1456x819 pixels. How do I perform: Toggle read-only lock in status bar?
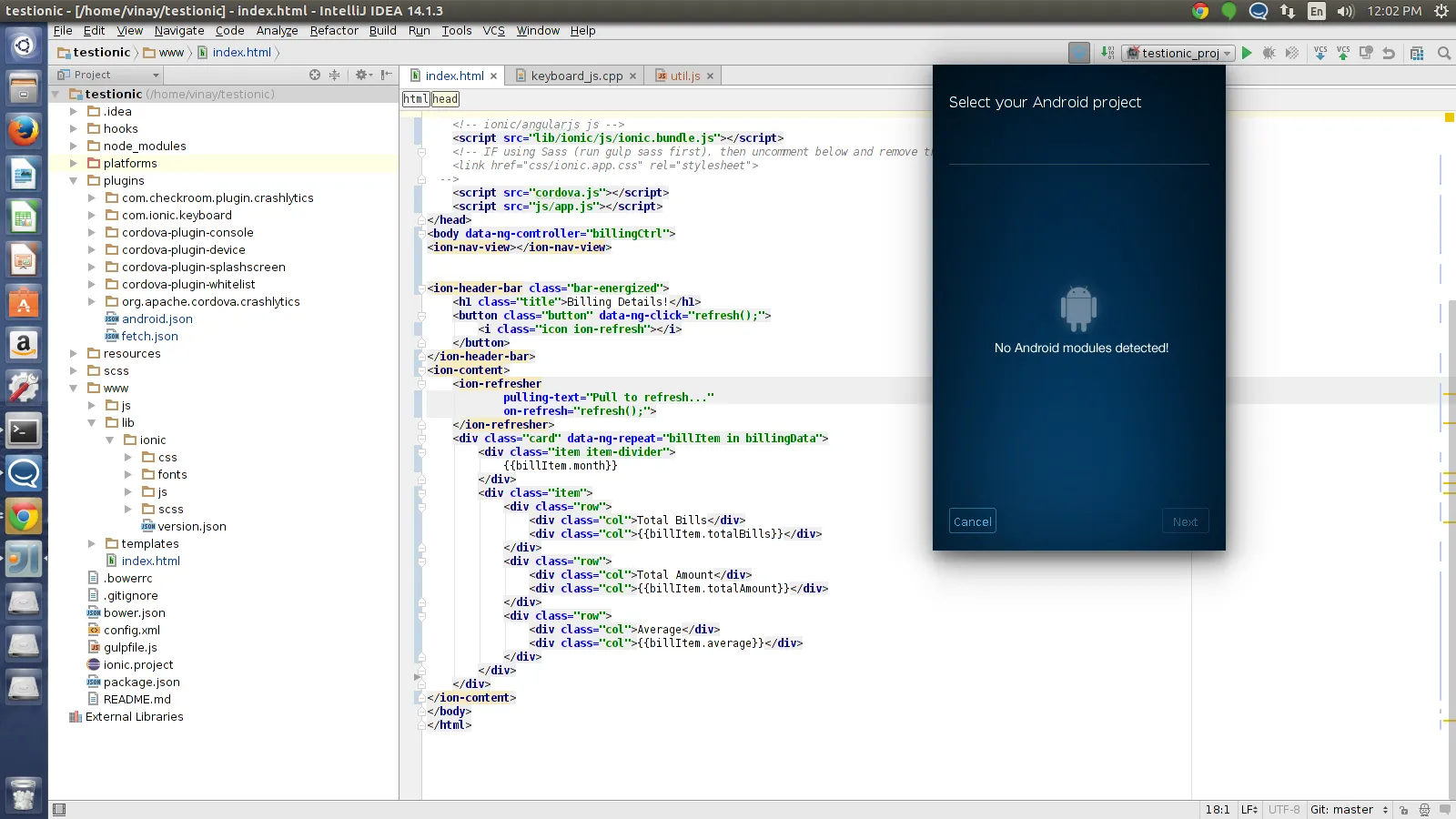[1403, 810]
